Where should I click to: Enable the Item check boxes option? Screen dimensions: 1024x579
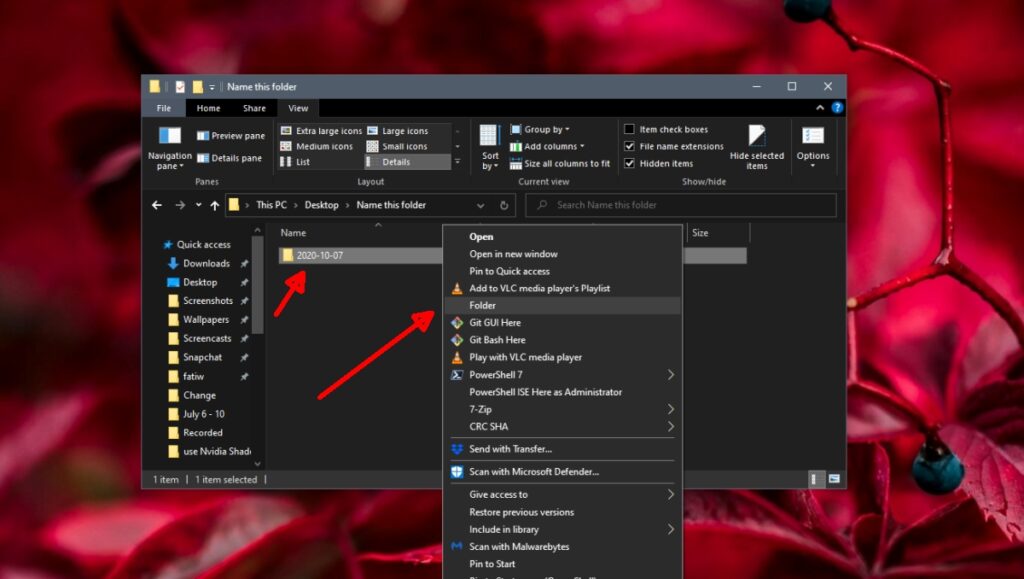pos(629,129)
